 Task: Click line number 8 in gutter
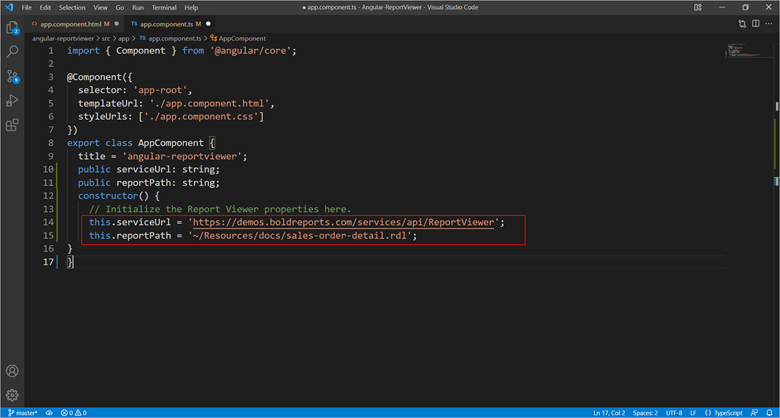click(x=50, y=143)
